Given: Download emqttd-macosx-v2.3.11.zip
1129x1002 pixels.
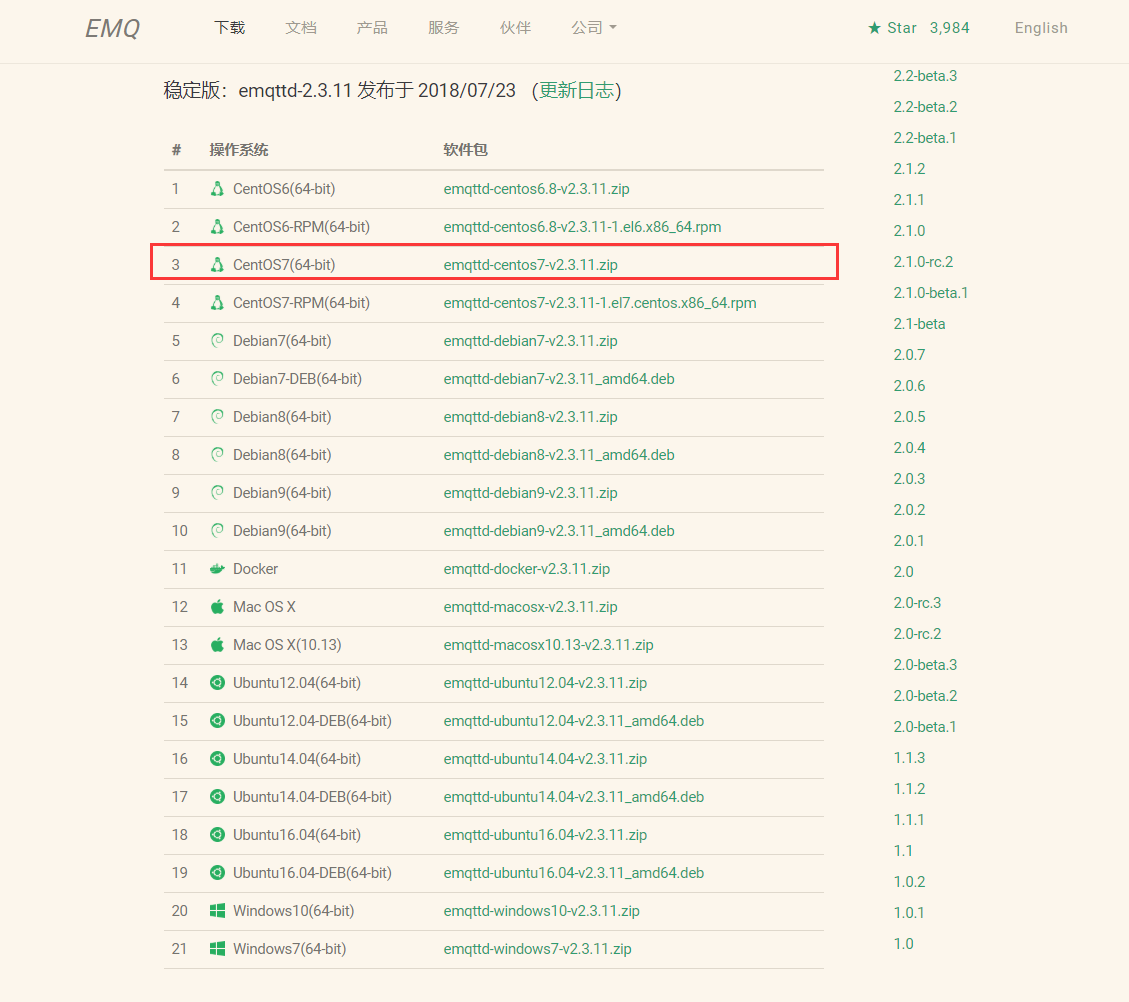Looking at the screenshot, I should click(x=531, y=608).
